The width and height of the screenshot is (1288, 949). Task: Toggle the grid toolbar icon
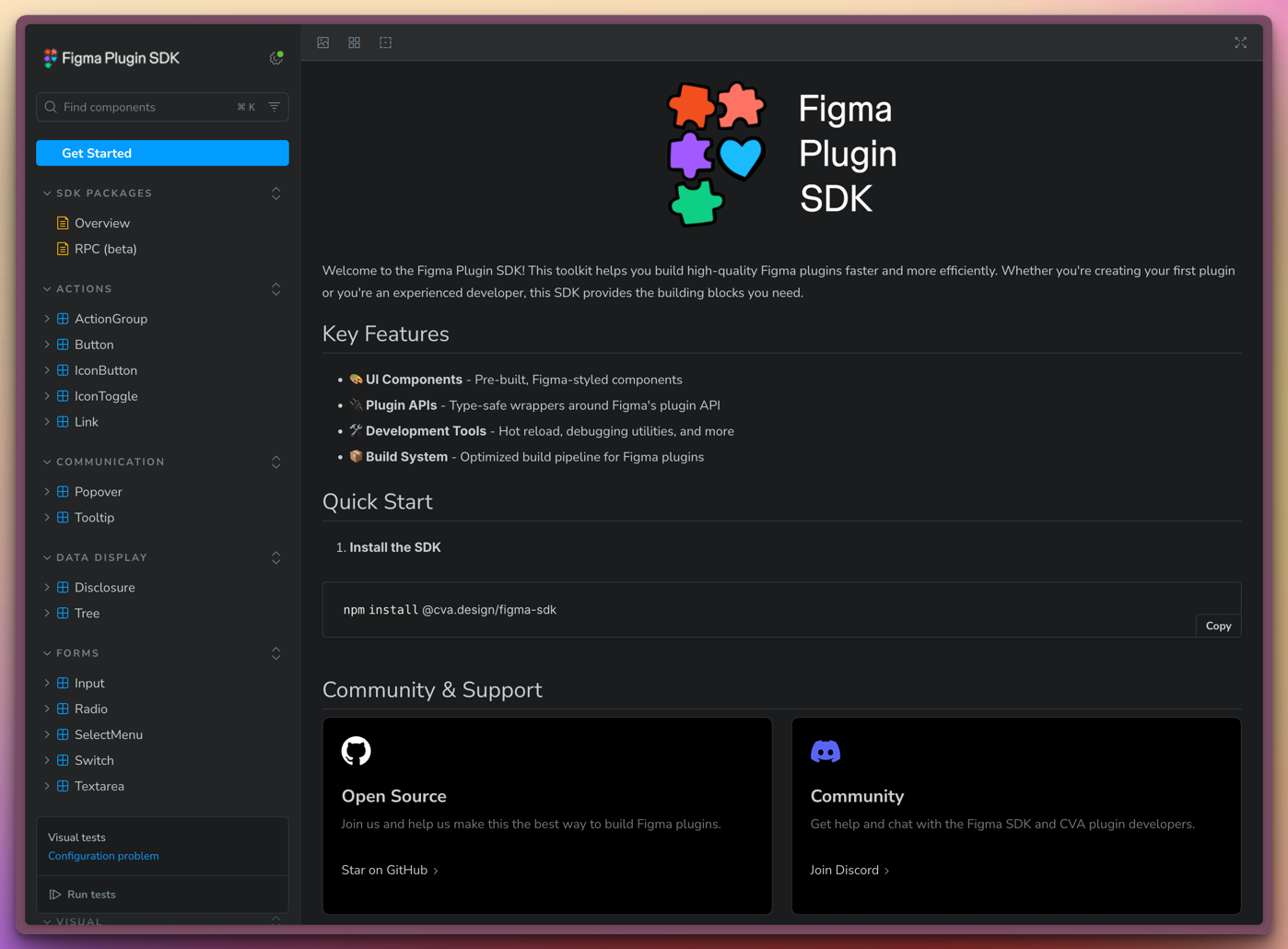(355, 42)
